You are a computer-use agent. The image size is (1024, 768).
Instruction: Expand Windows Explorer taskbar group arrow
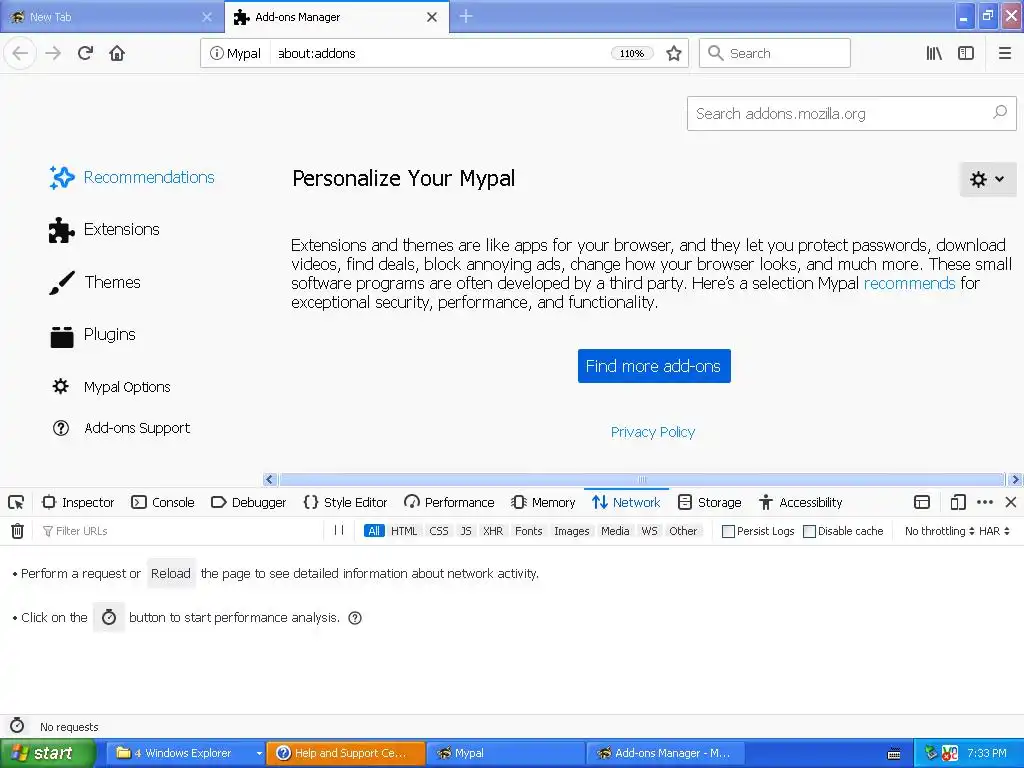pos(259,753)
